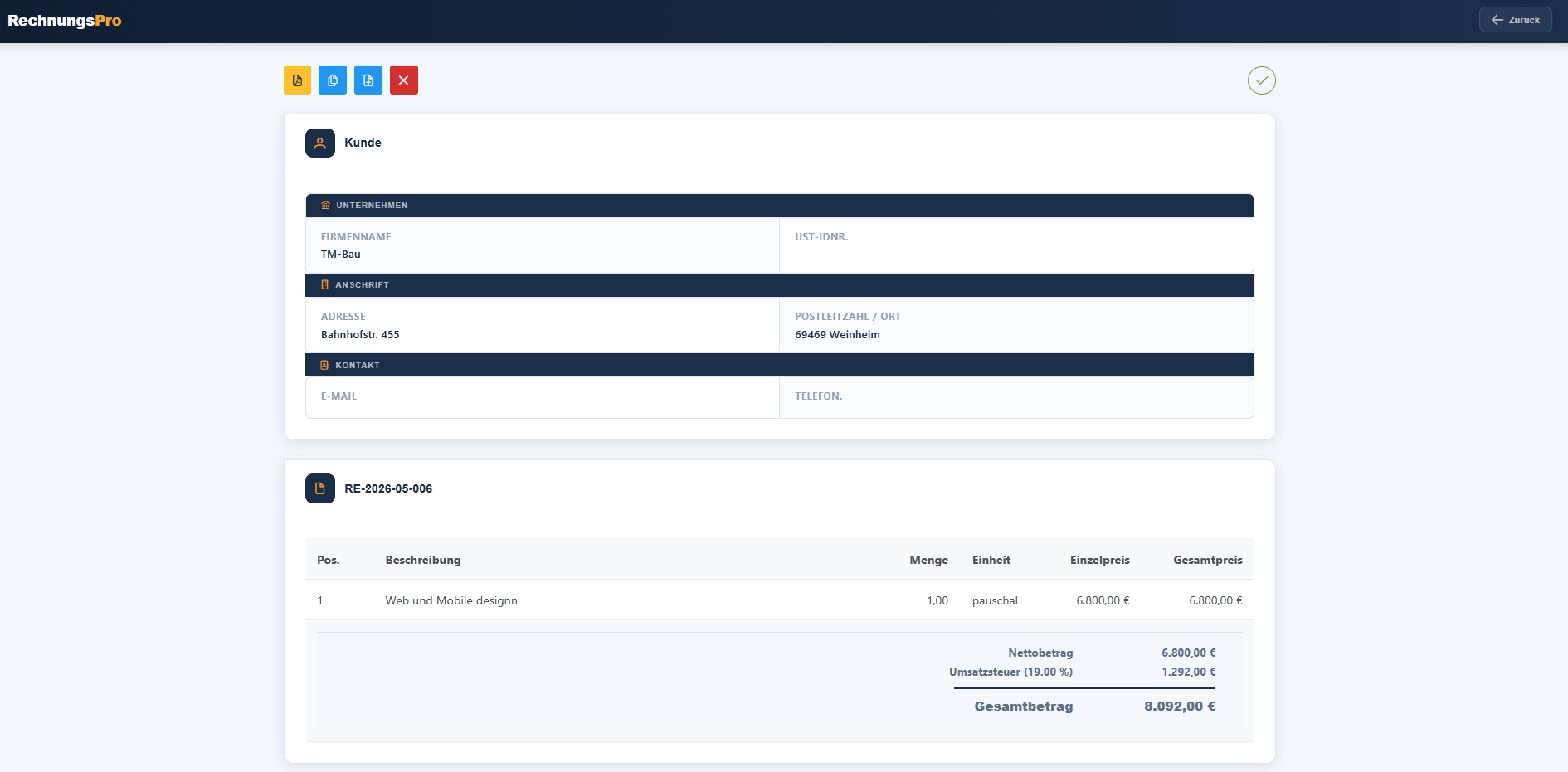This screenshot has width=1568, height=772.
Task: Click the Gesamtpreis column header
Action: coord(1208,560)
